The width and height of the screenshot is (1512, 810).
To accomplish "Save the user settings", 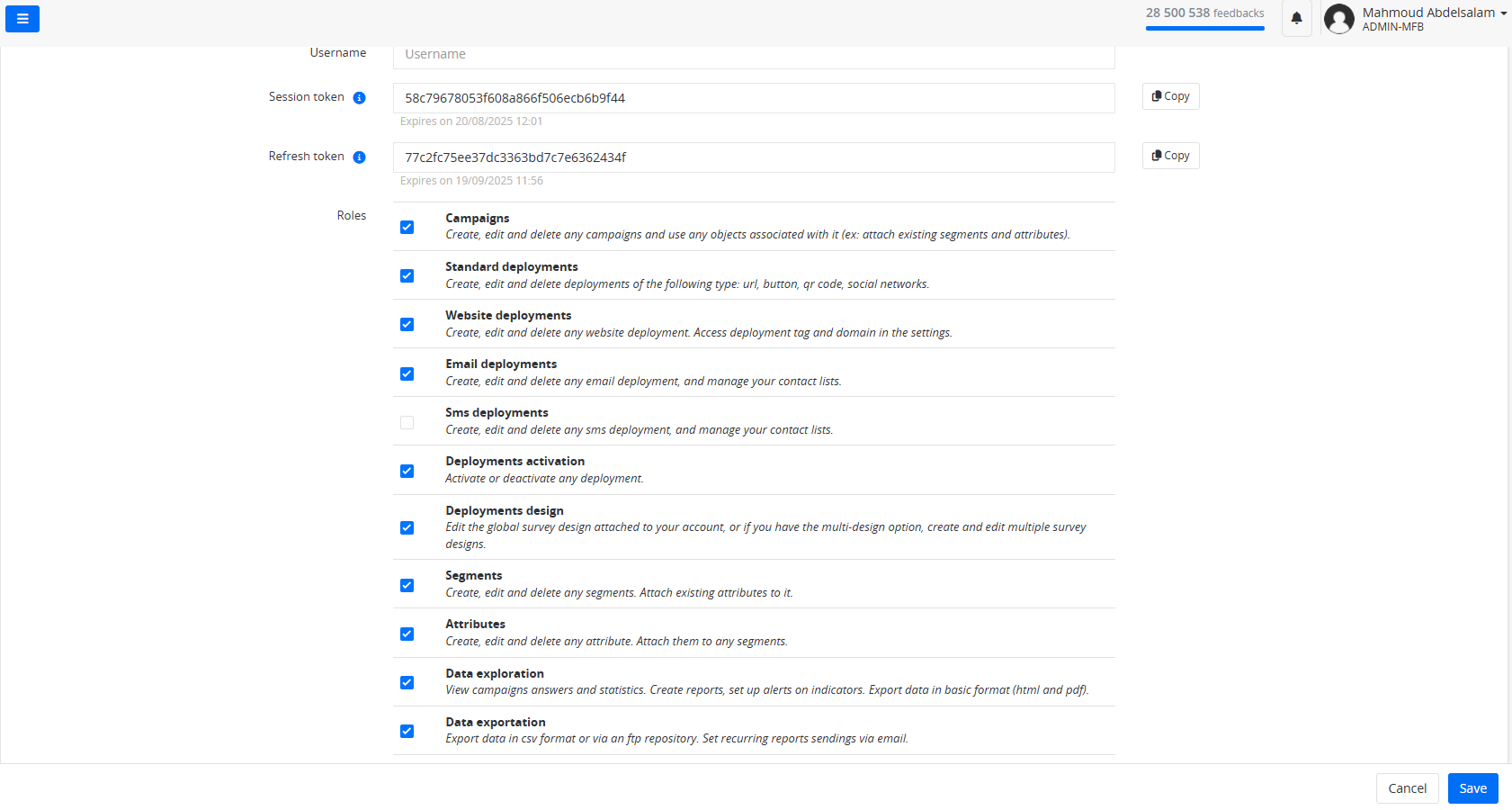I will click(x=1472, y=788).
